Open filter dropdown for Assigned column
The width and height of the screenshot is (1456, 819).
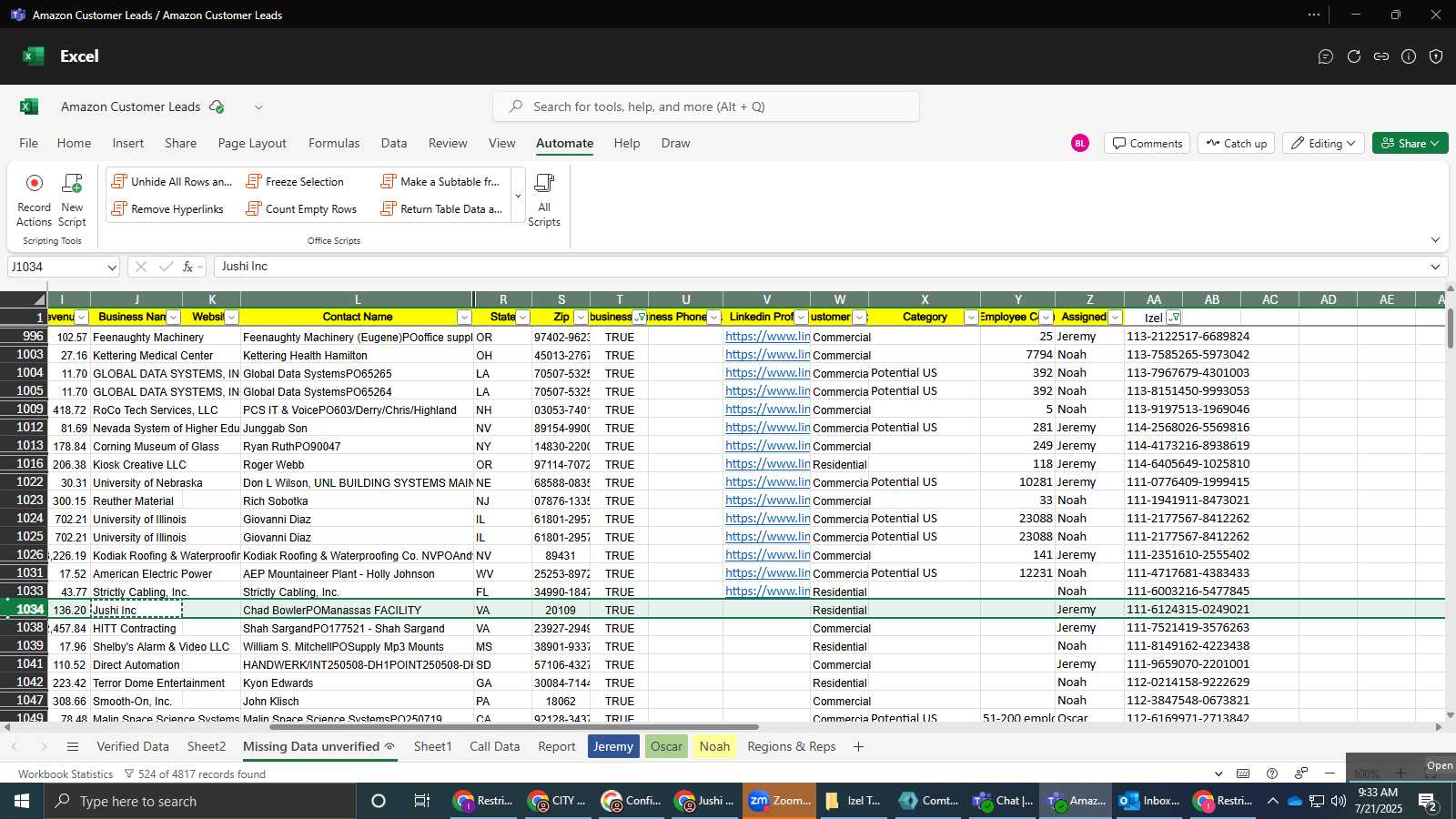point(1115,318)
